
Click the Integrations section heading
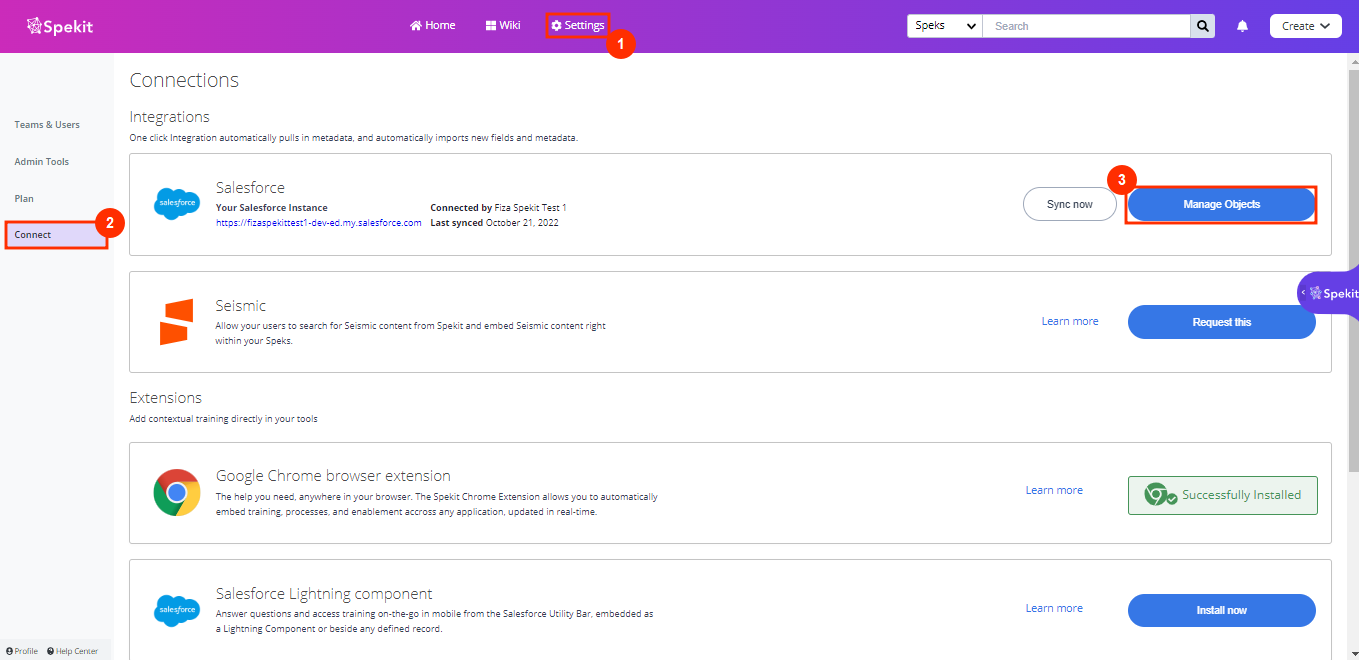tap(169, 117)
